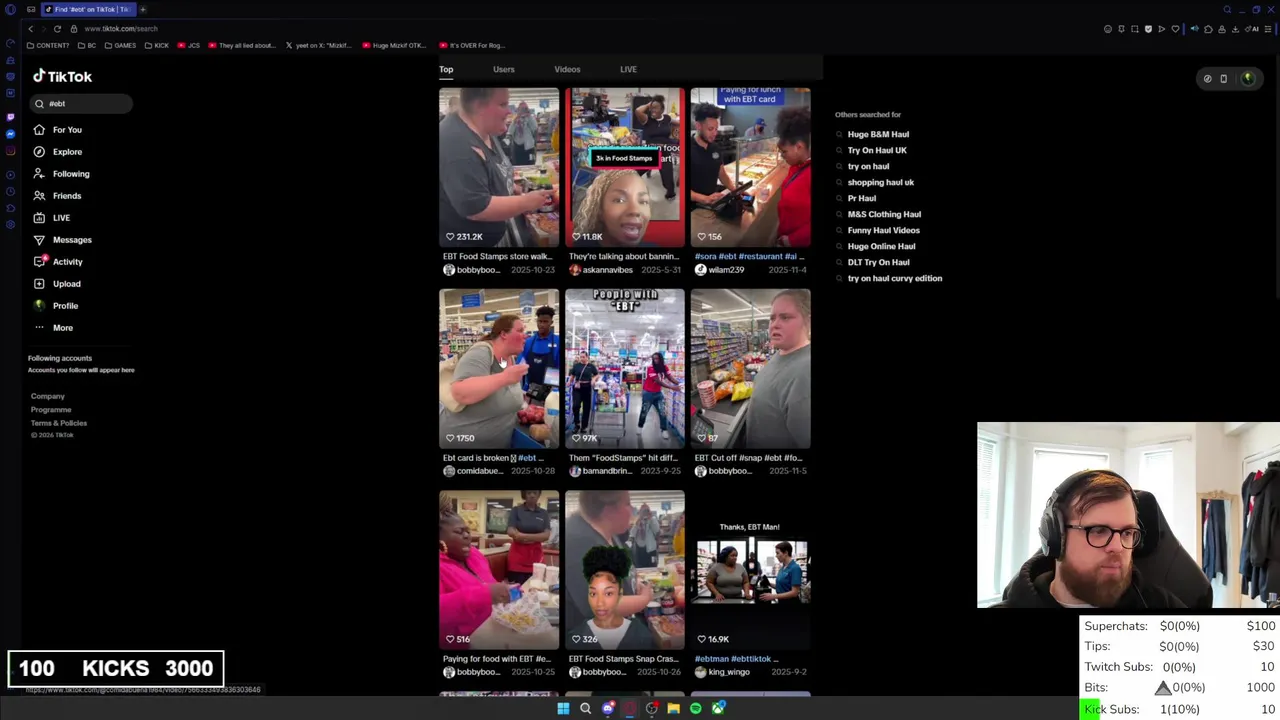This screenshot has width=1280, height=720.
Task: Click the For You sidebar icon
Action: tap(39, 130)
